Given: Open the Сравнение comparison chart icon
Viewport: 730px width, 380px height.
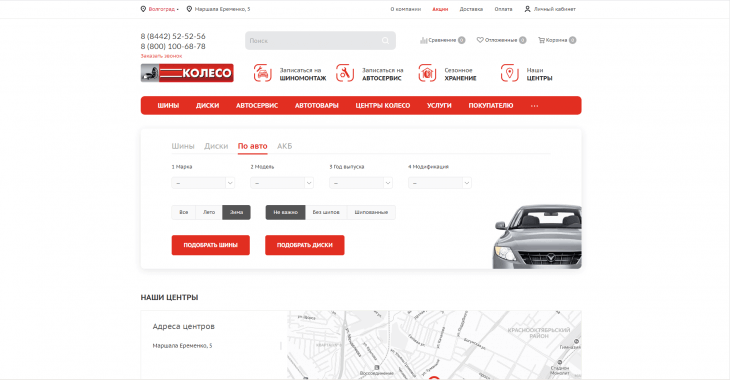Looking at the screenshot, I should [423, 40].
